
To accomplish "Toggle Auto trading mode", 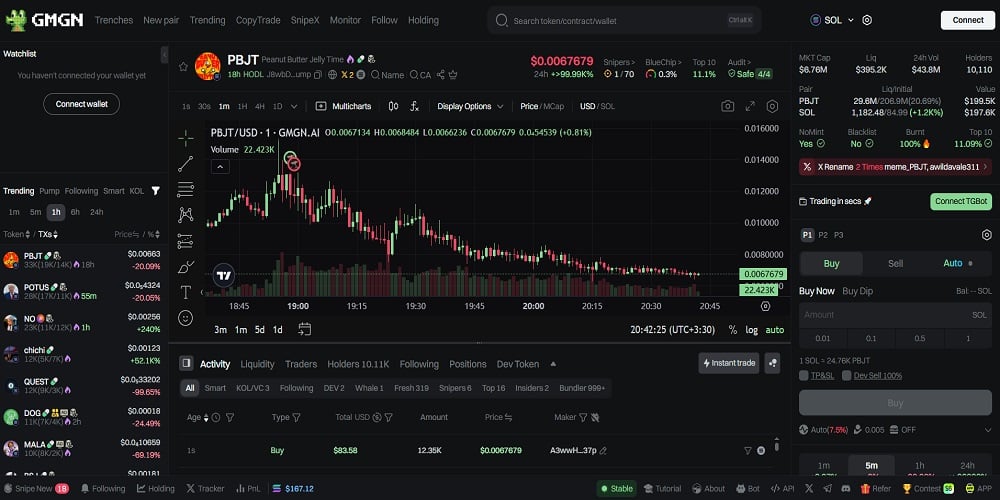I will (957, 263).
